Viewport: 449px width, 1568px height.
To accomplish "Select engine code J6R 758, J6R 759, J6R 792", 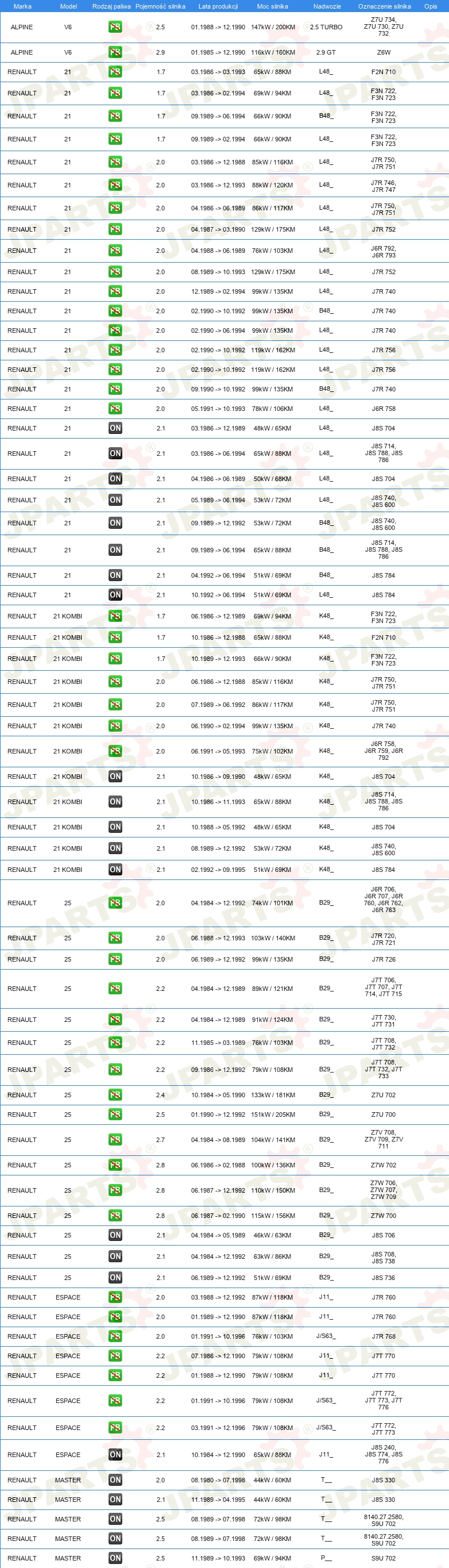I will (384, 751).
